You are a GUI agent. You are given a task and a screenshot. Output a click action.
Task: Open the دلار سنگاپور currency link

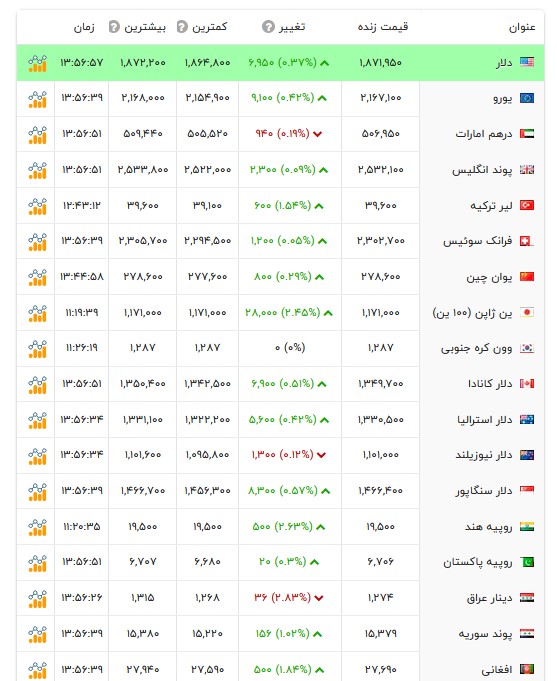pyautogui.click(x=484, y=492)
